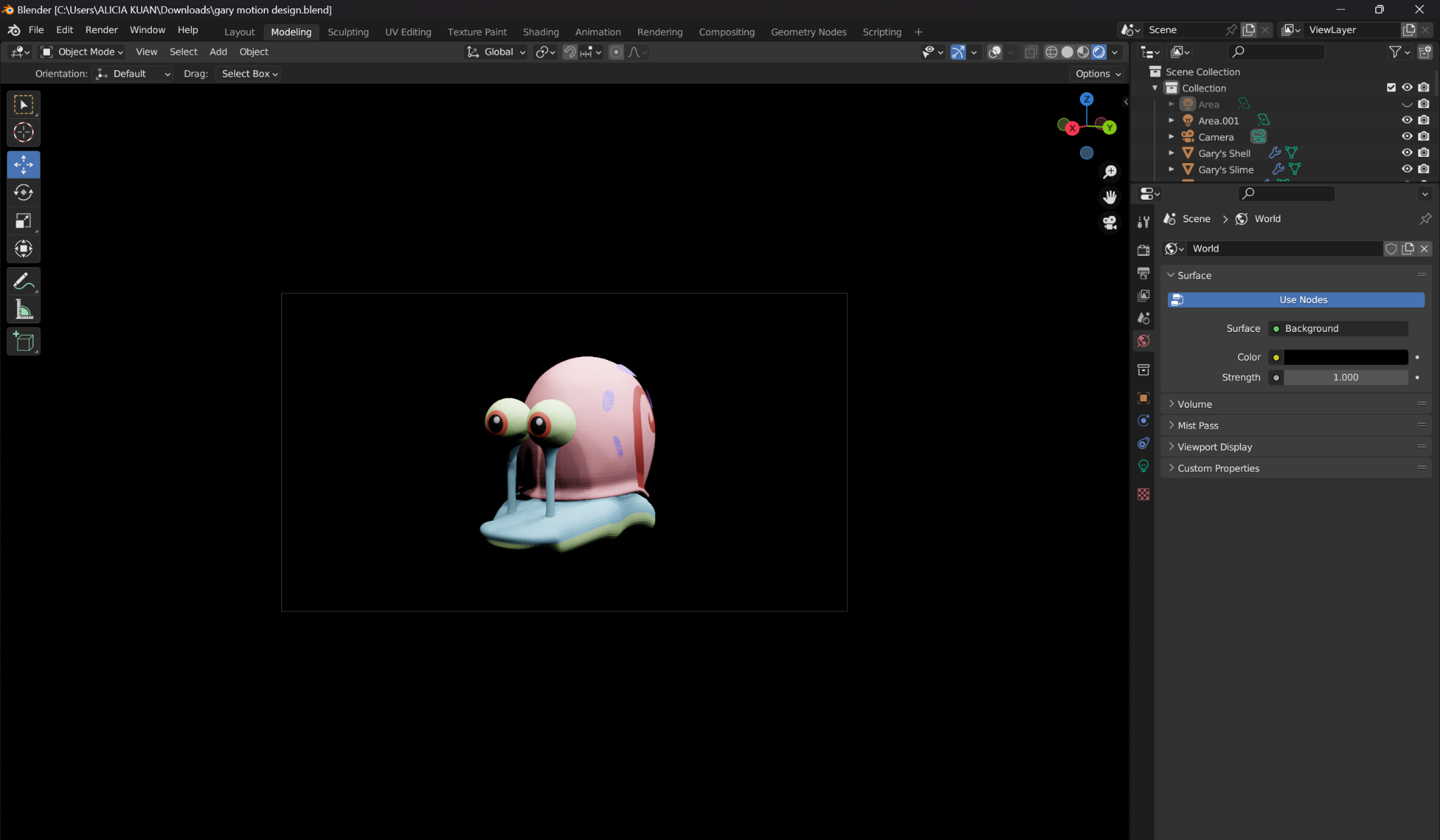1440x840 pixels.
Task: Click the Blender logo menu
Action: [x=13, y=30]
